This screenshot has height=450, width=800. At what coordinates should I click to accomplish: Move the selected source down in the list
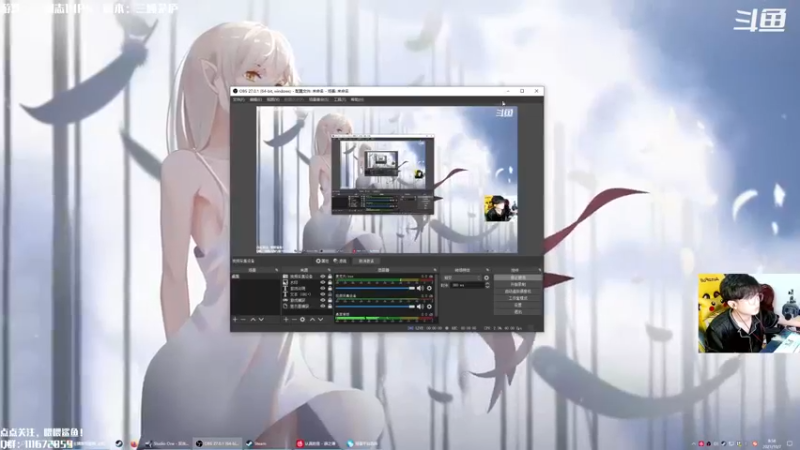coord(320,319)
